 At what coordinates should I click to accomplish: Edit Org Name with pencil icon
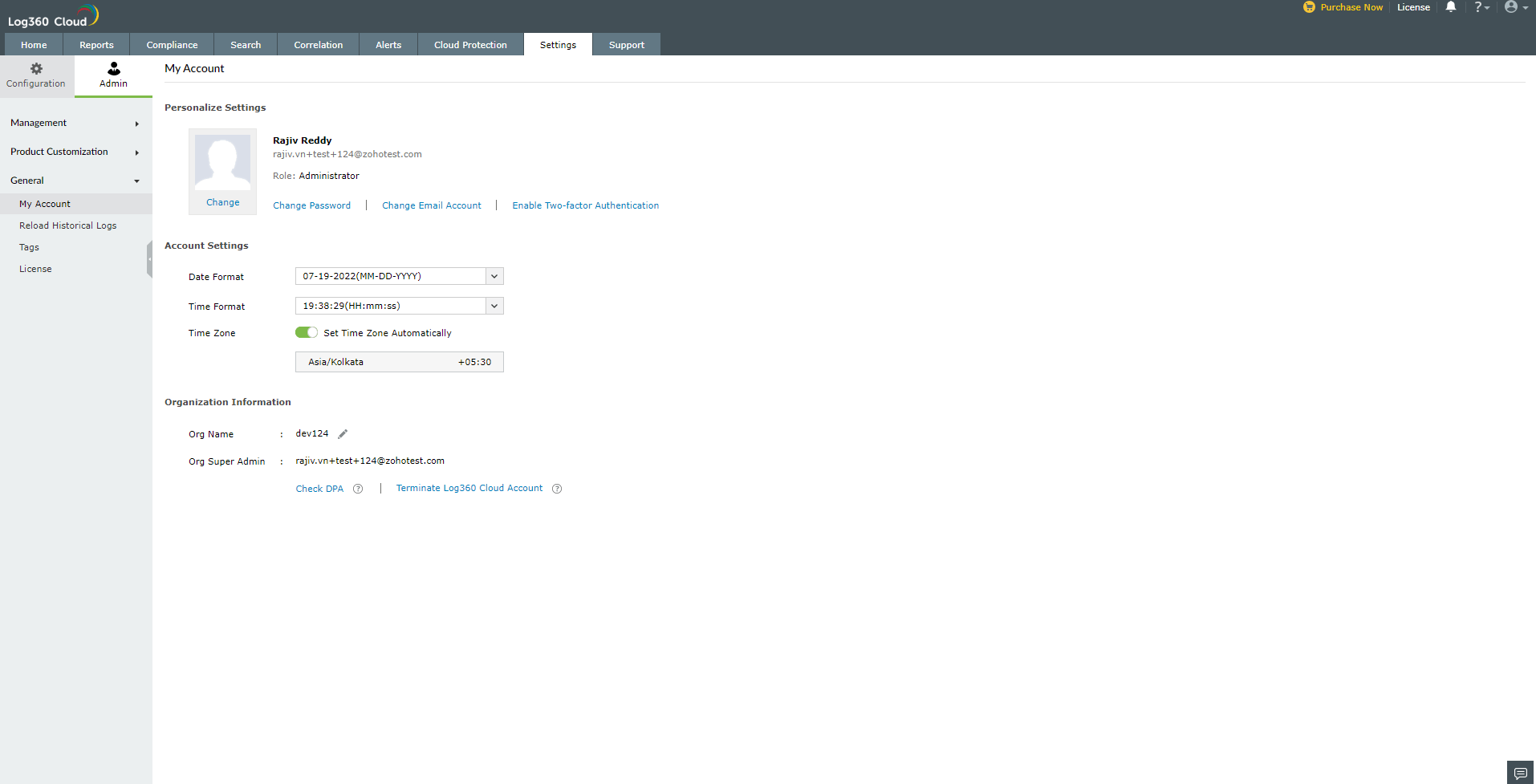pos(343,434)
